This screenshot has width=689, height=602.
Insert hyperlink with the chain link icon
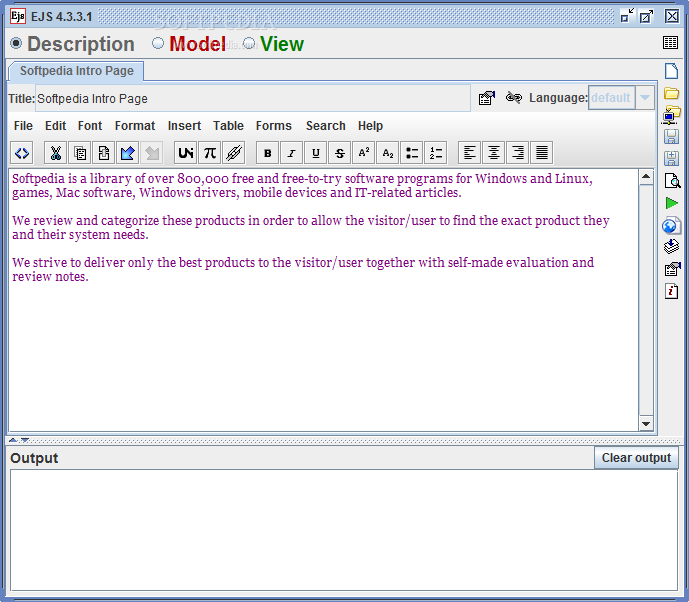(234, 153)
